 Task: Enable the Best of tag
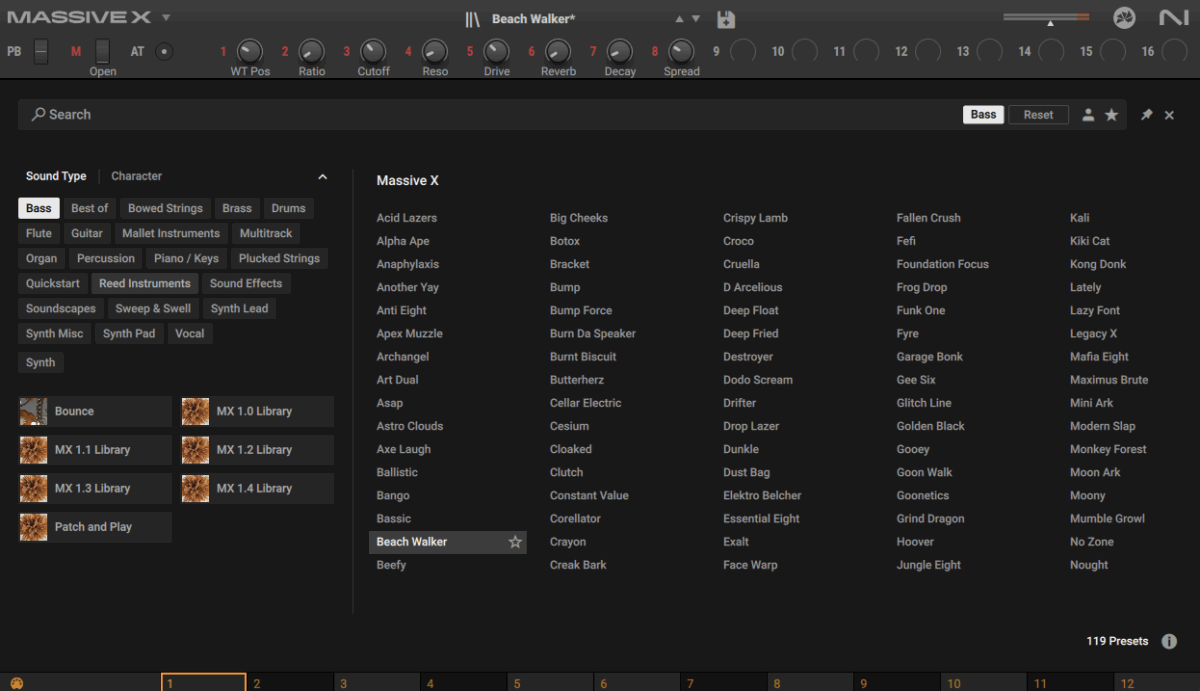click(90, 208)
